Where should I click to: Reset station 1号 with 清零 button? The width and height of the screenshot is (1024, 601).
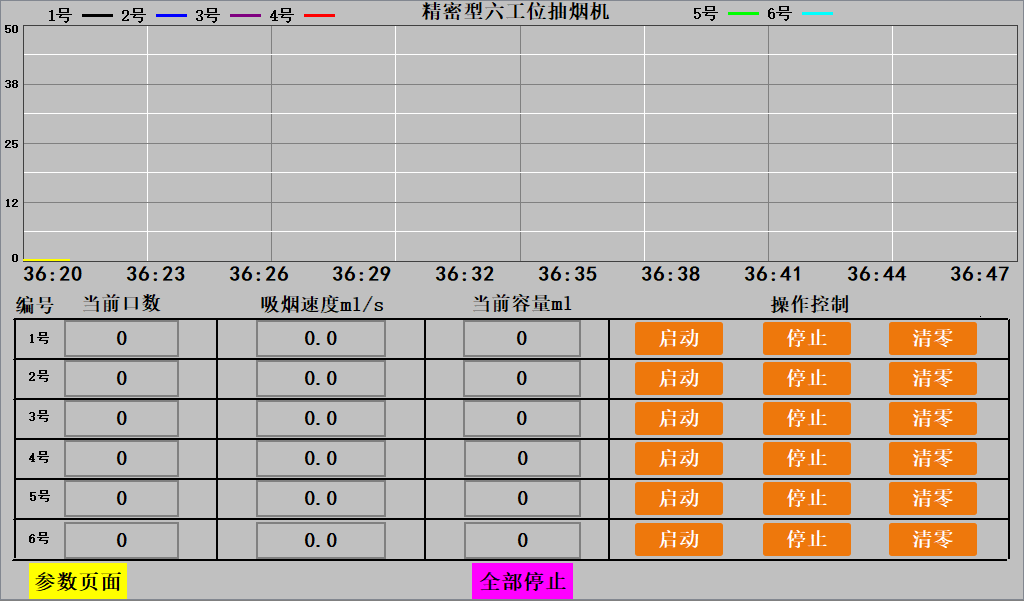(933, 338)
